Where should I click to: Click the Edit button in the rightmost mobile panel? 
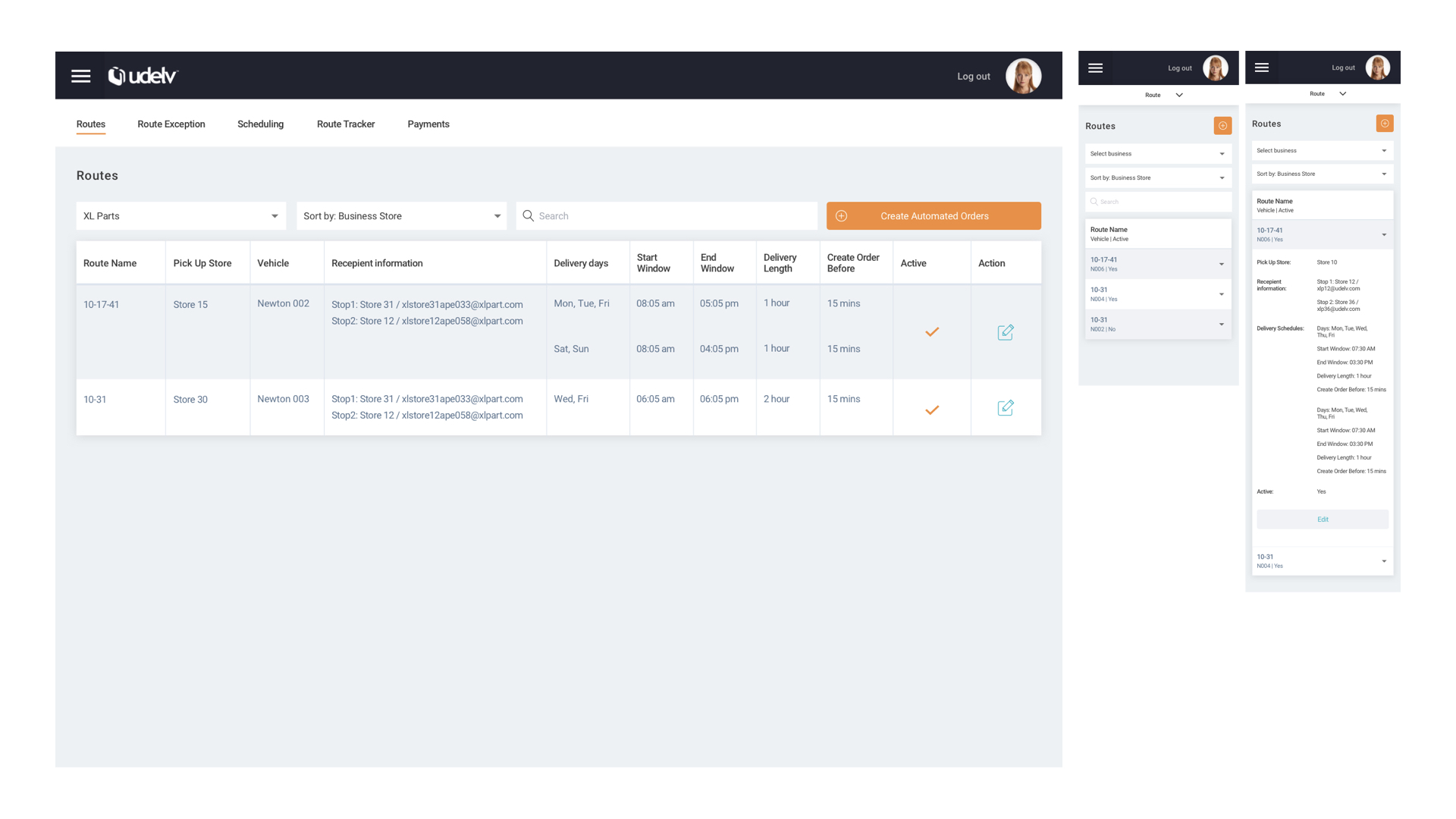(1323, 519)
